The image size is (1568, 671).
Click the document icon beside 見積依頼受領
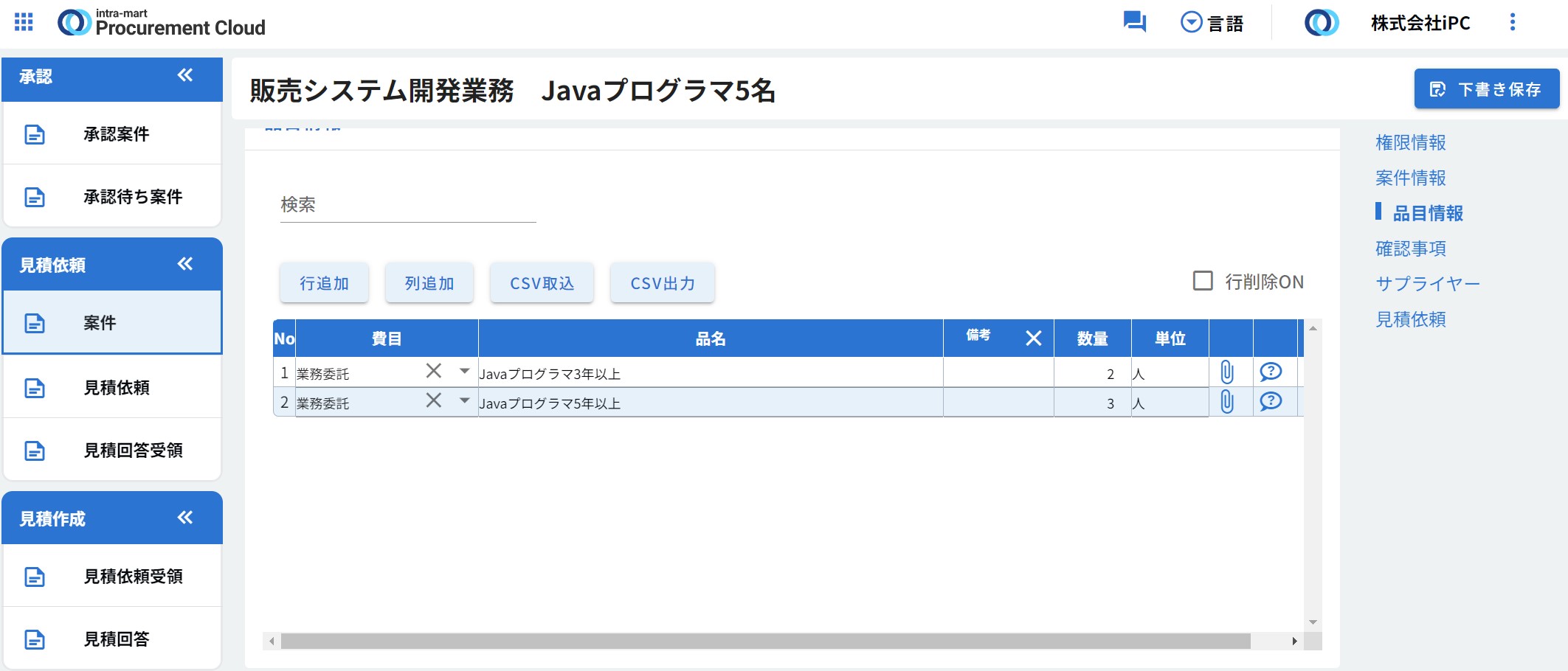[x=35, y=577]
